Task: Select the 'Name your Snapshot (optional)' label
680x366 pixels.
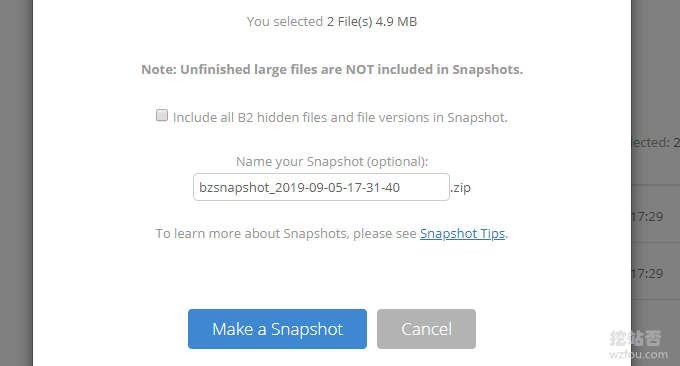Action: (x=332, y=161)
